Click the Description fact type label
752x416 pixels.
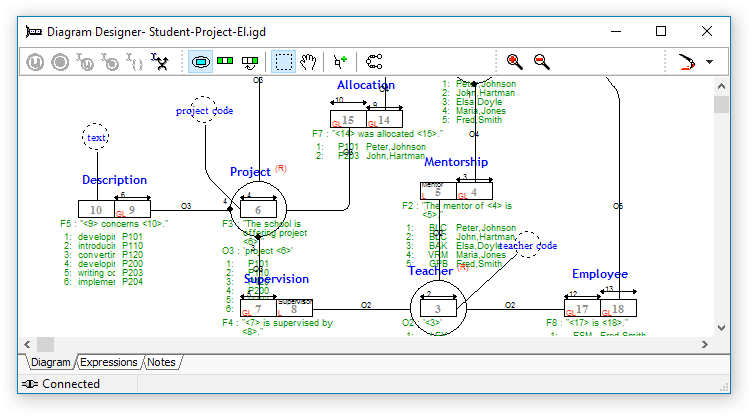[x=114, y=180]
